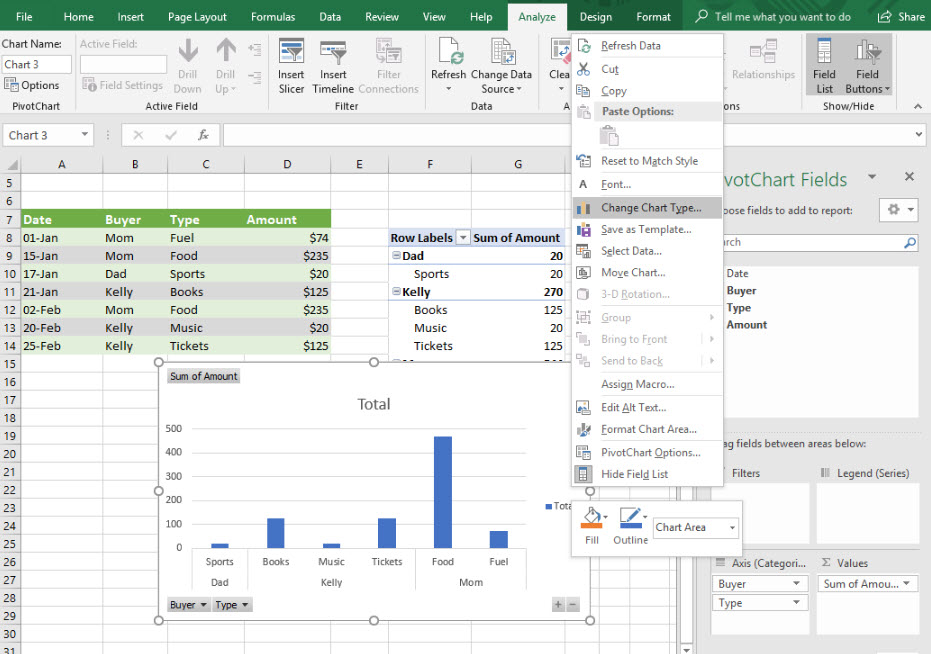Click the Fill color bucket in mini toolbar
This screenshot has height=654, width=931.
point(590,518)
